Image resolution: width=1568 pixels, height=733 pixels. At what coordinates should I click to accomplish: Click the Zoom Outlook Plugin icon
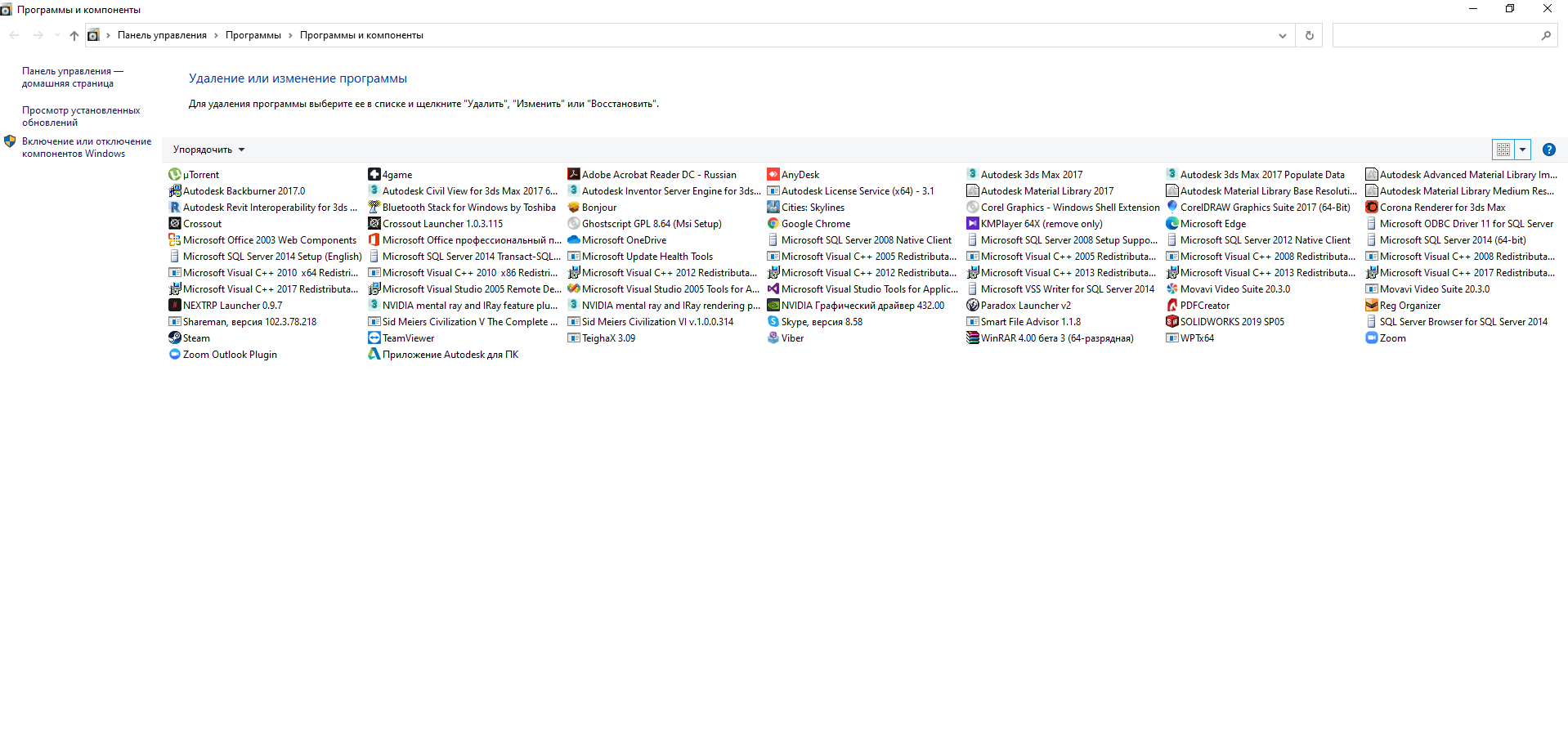tap(174, 354)
